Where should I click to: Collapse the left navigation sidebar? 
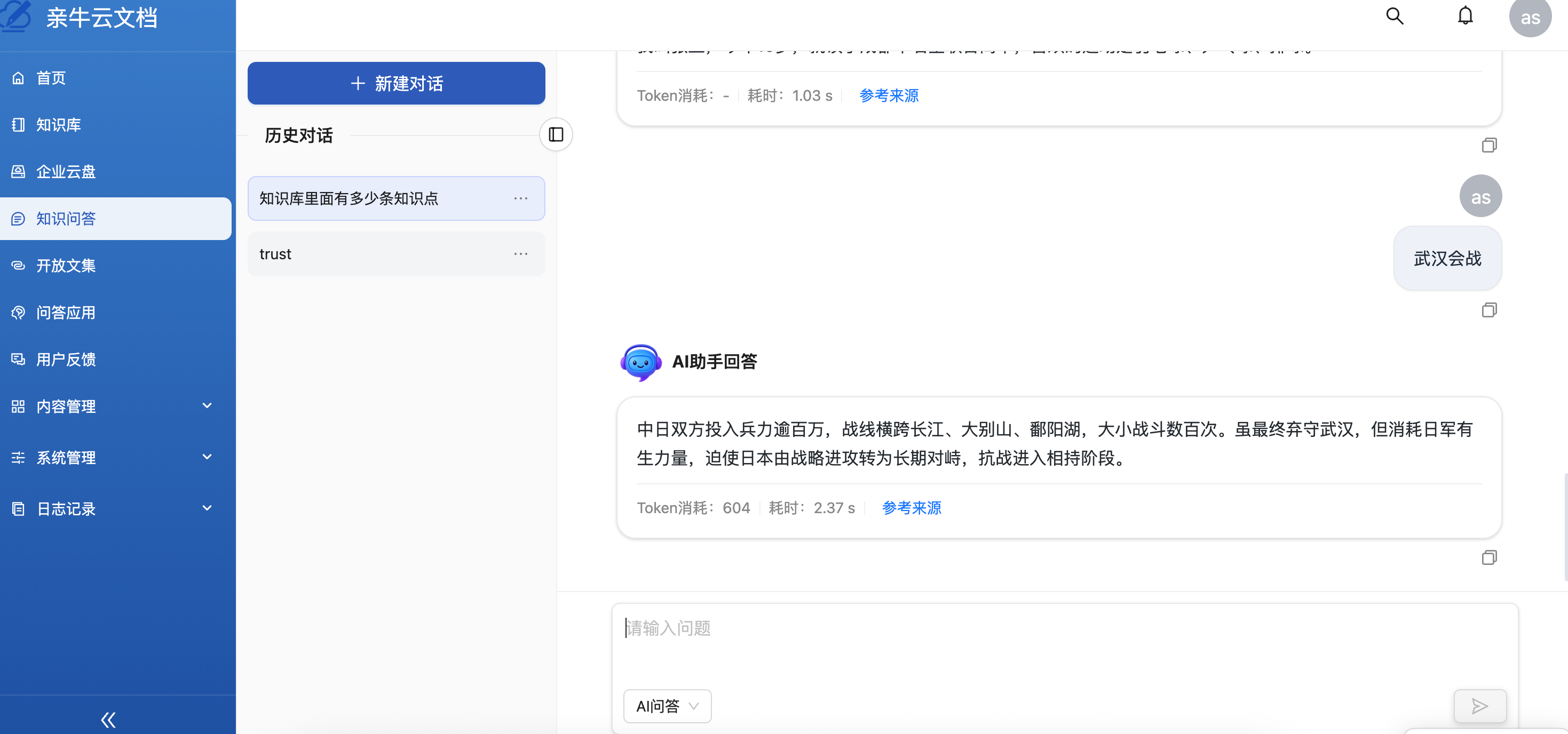pos(108,720)
